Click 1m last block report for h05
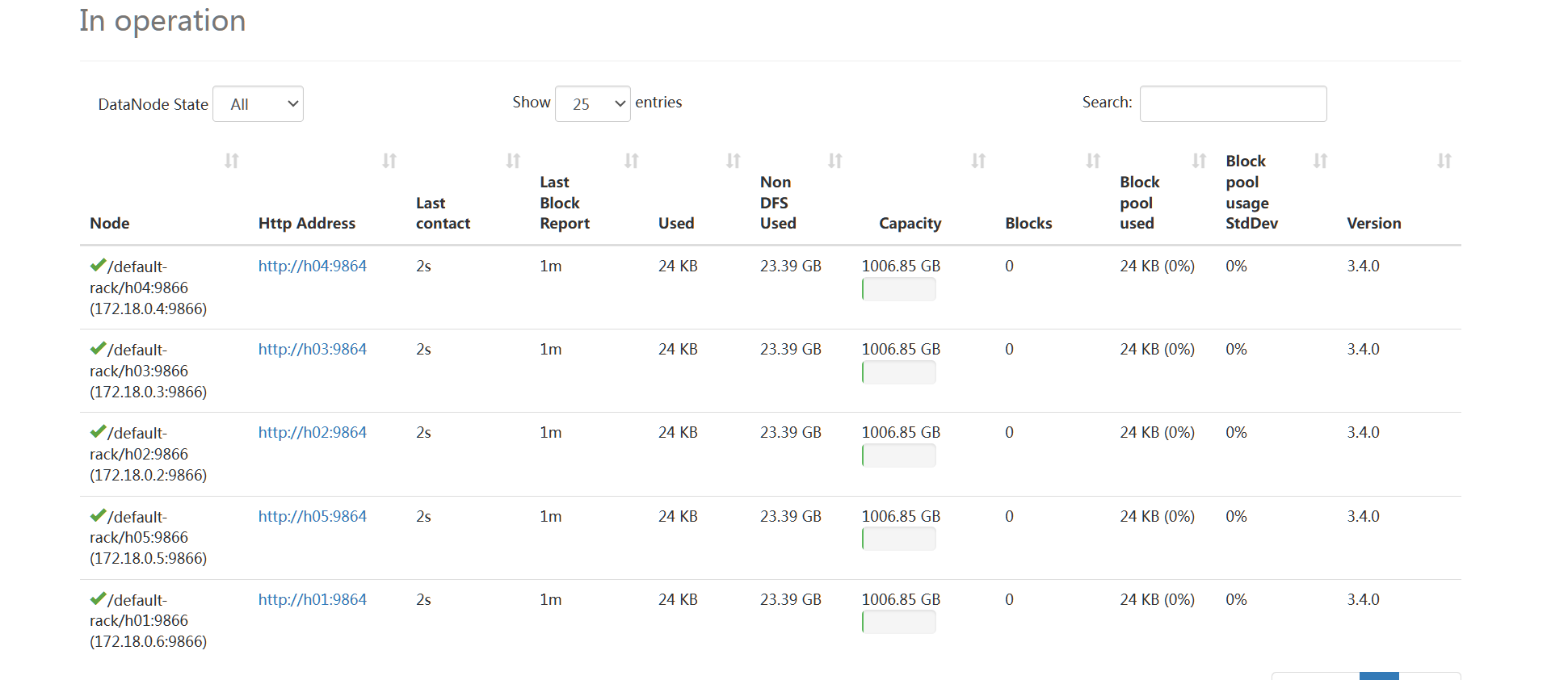Viewport: 1568px width, 680px height. pyautogui.click(x=551, y=516)
